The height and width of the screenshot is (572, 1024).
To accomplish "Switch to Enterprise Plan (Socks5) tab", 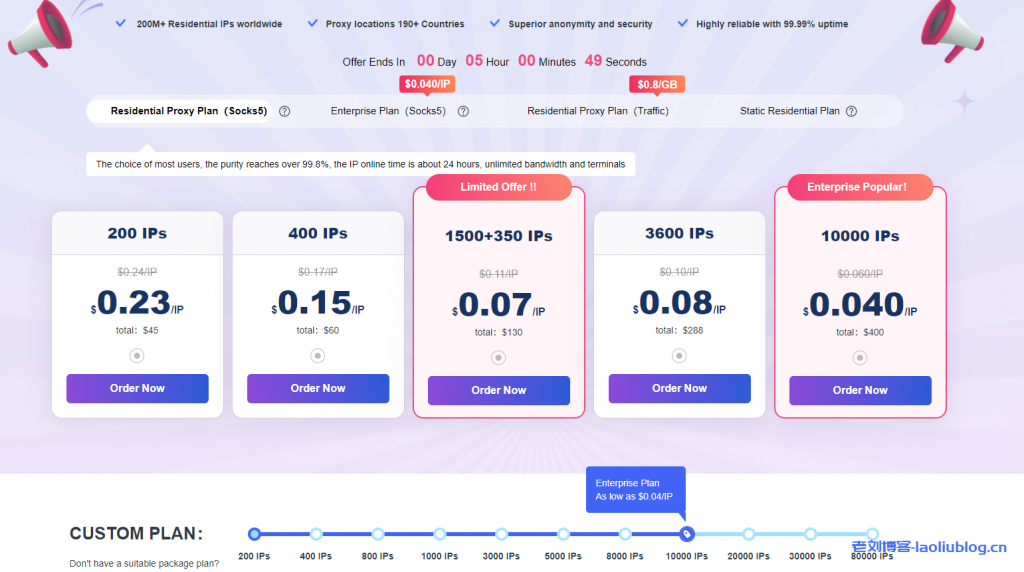I will click(388, 111).
